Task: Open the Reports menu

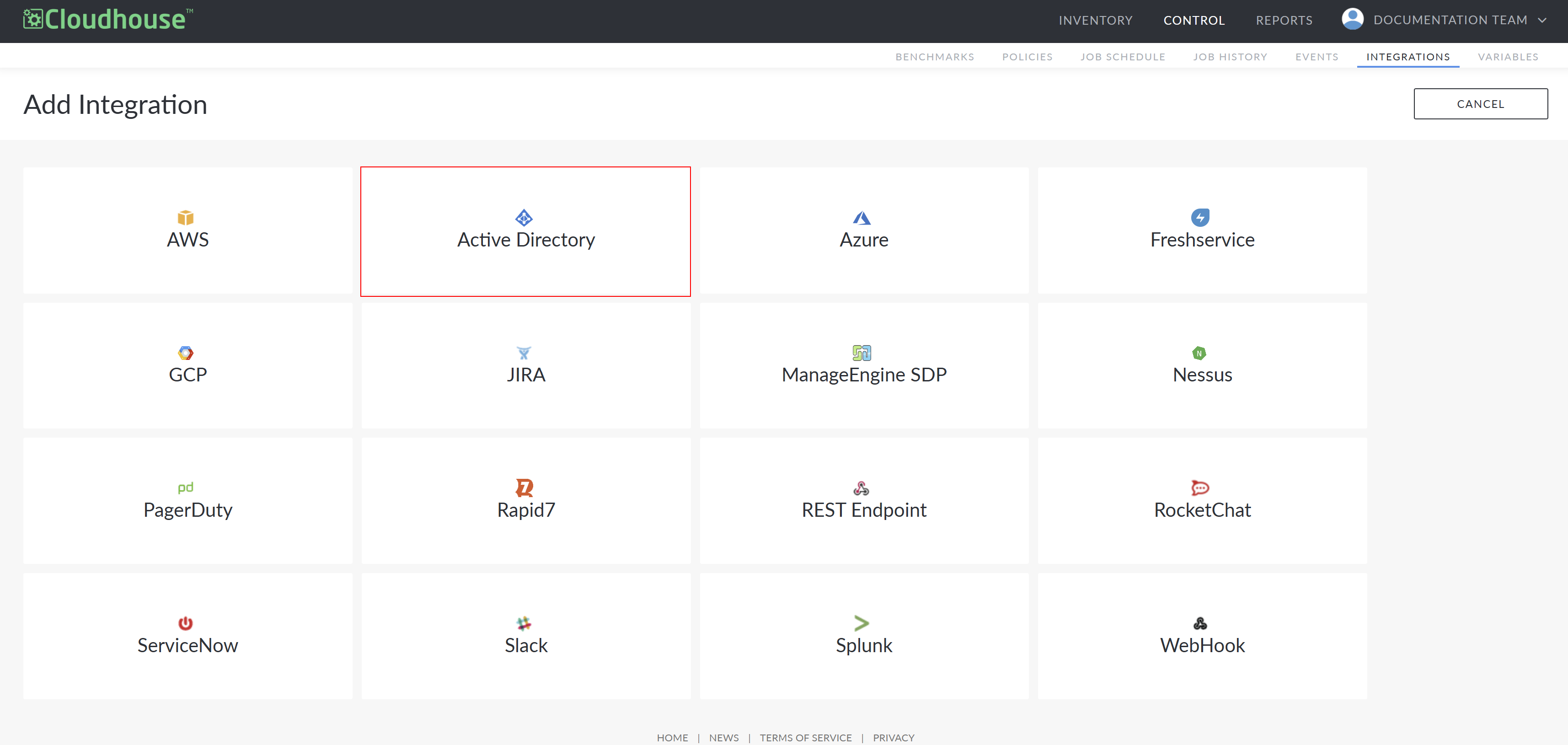Action: point(1284,20)
